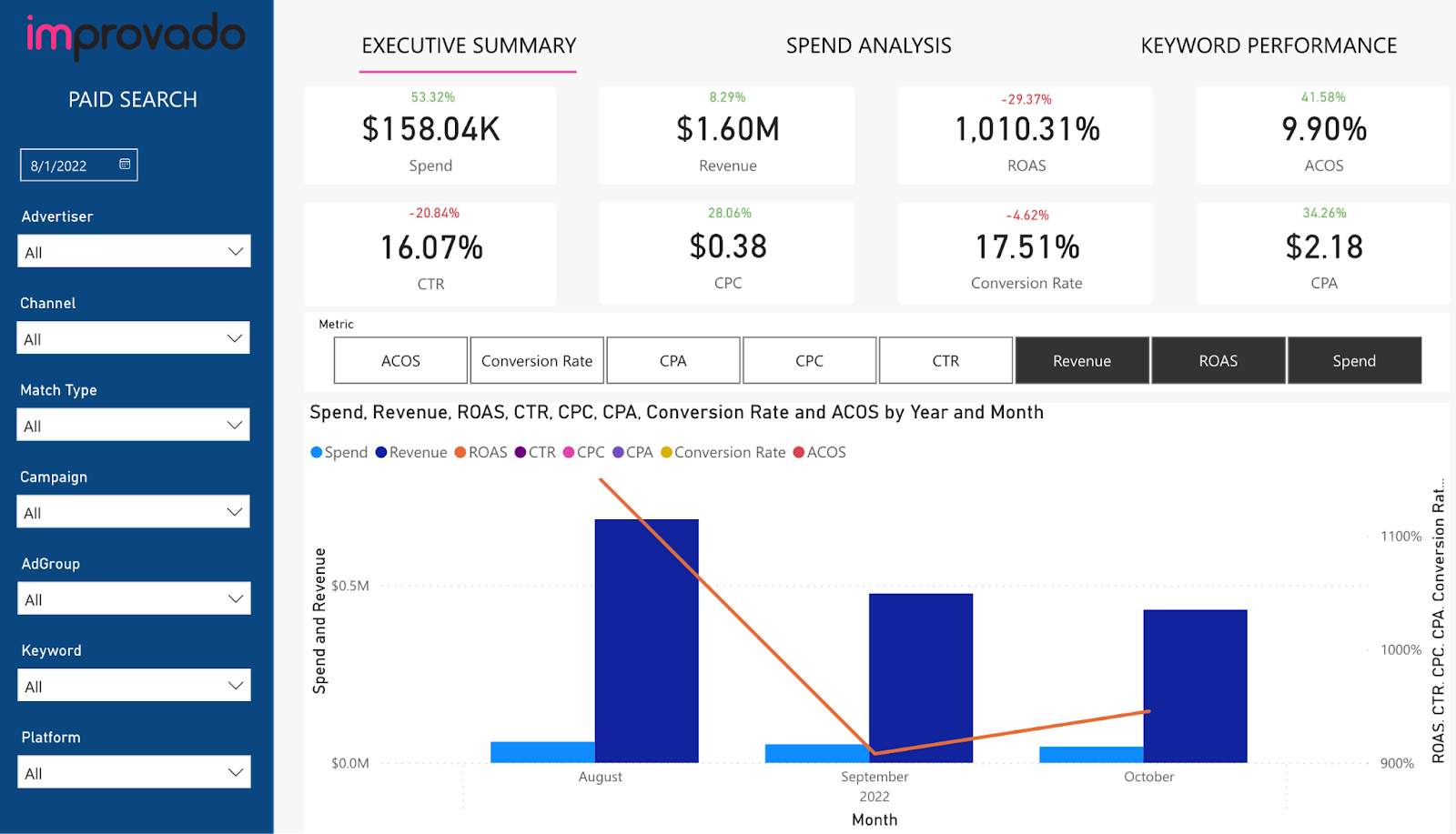The image size is (1456, 834).
Task: Click the Revenue legend marker
Action: [x=379, y=452]
